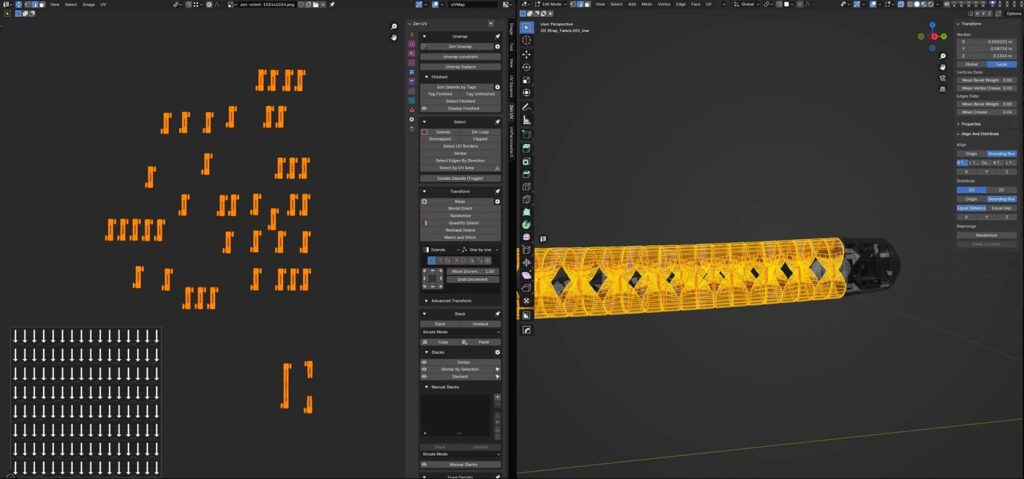
Task: Open the View menu in the UV editor
Action: click(x=55, y=5)
